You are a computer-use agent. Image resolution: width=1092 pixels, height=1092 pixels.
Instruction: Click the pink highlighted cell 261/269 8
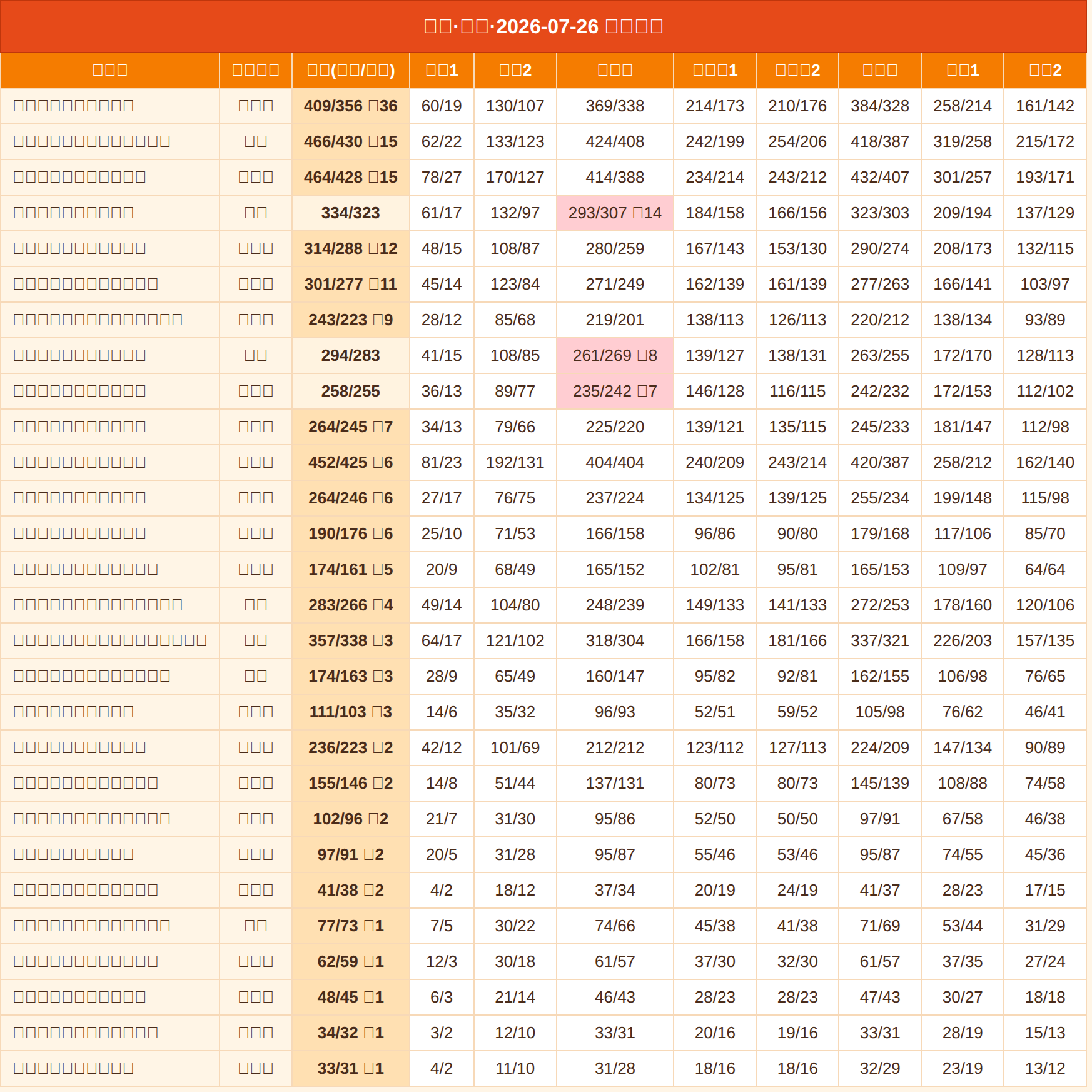click(x=615, y=355)
